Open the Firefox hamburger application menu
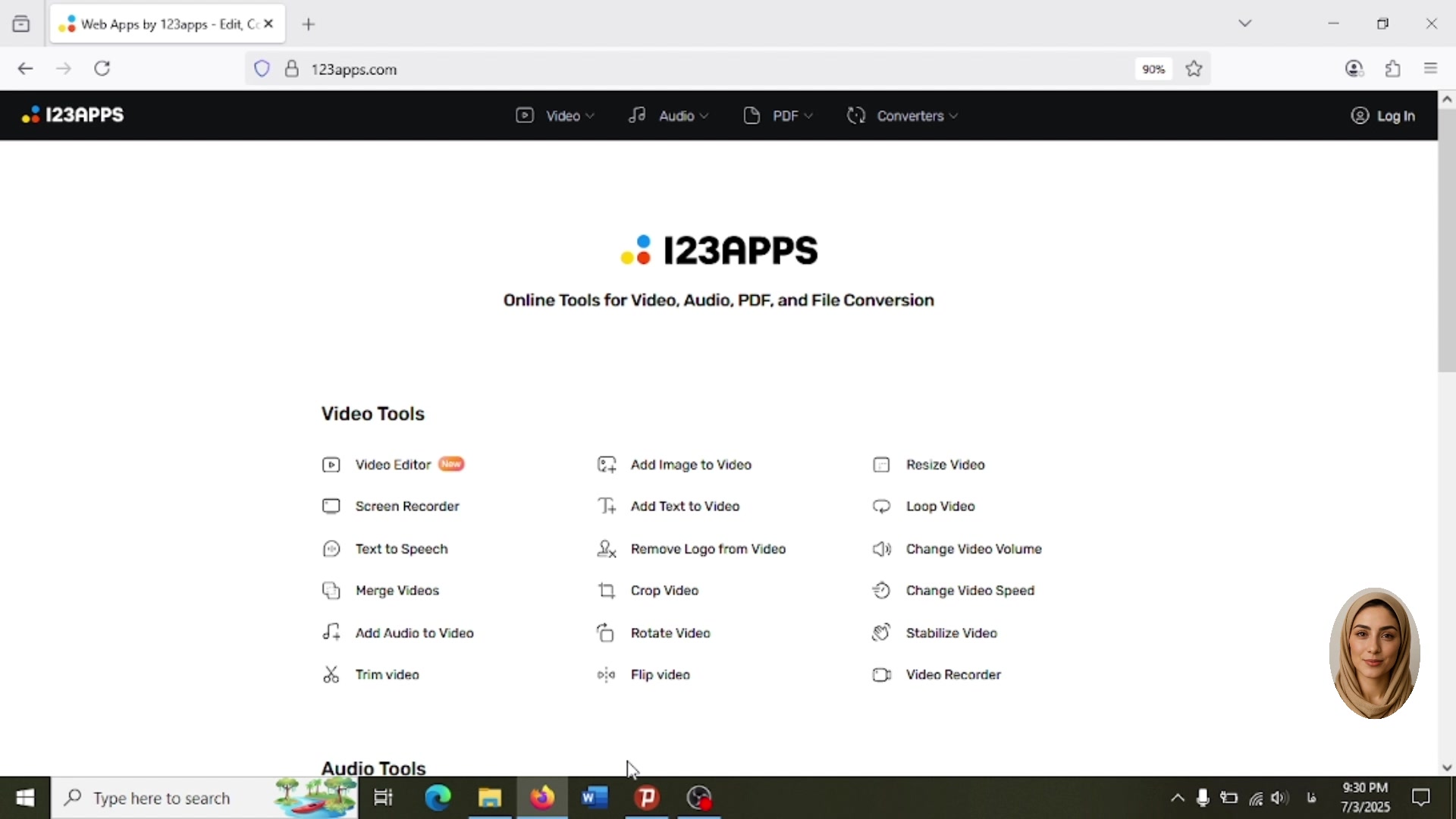The width and height of the screenshot is (1456, 819). click(1431, 69)
